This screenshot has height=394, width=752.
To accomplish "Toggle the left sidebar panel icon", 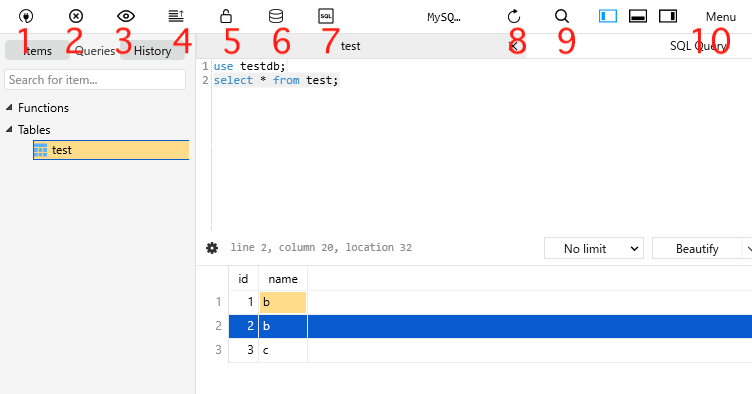I will [x=608, y=16].
